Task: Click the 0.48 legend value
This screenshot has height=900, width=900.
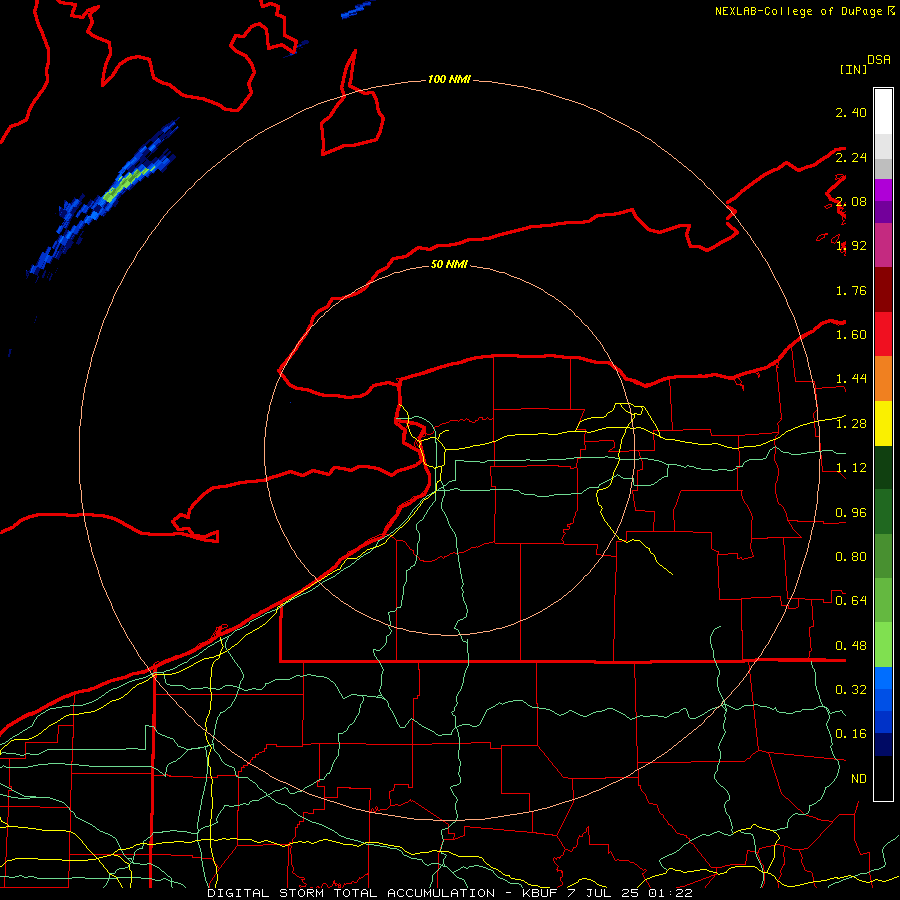Action: [851, 646]
